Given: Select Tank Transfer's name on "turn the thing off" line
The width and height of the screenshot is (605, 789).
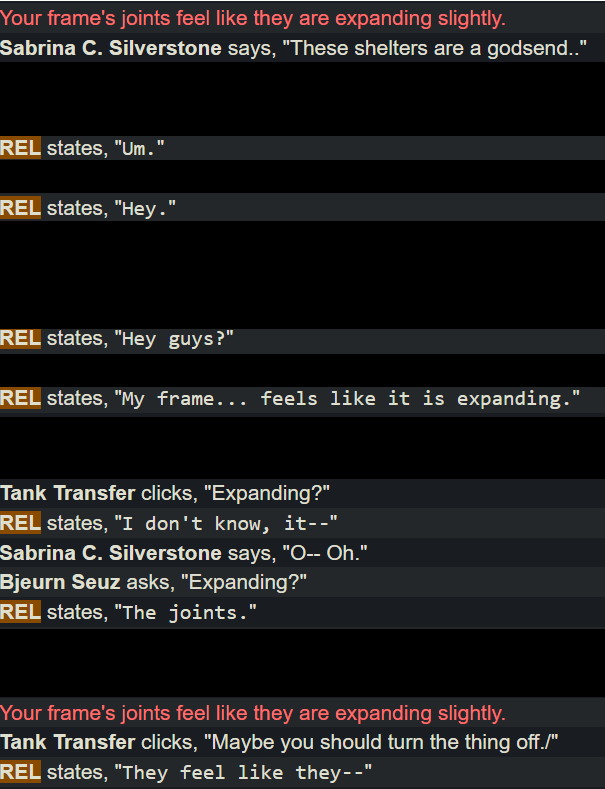Looking at the screenshot, I should pos(67,742).
